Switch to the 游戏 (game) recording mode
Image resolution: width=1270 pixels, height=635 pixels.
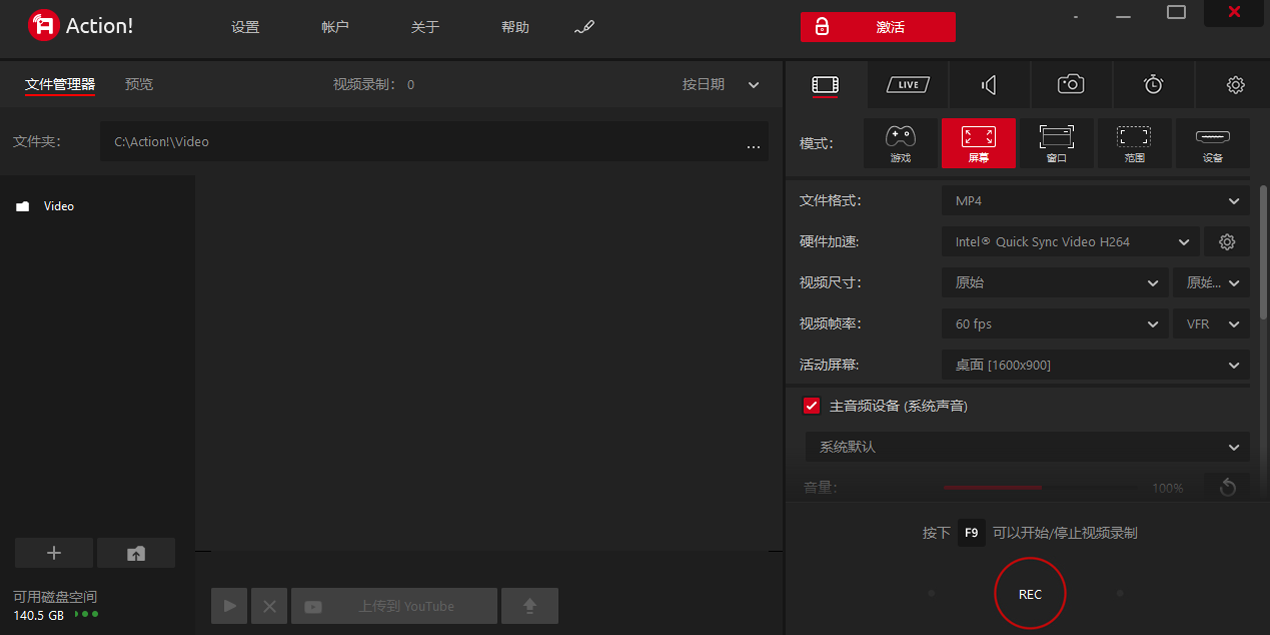(900, 143)
